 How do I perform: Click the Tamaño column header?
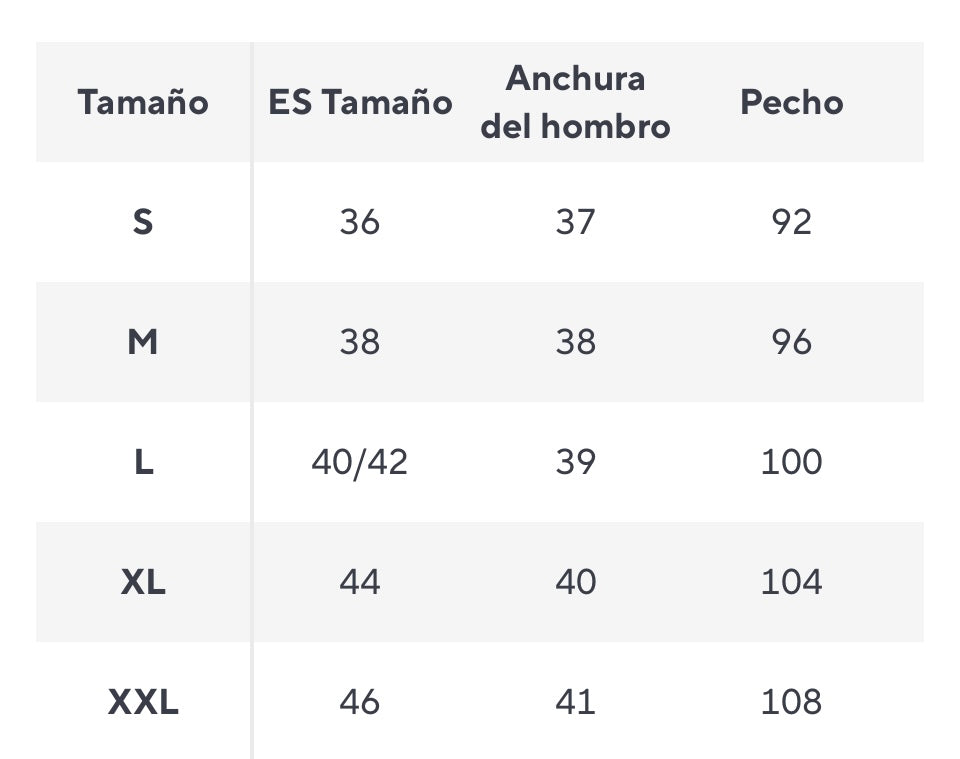143,102
